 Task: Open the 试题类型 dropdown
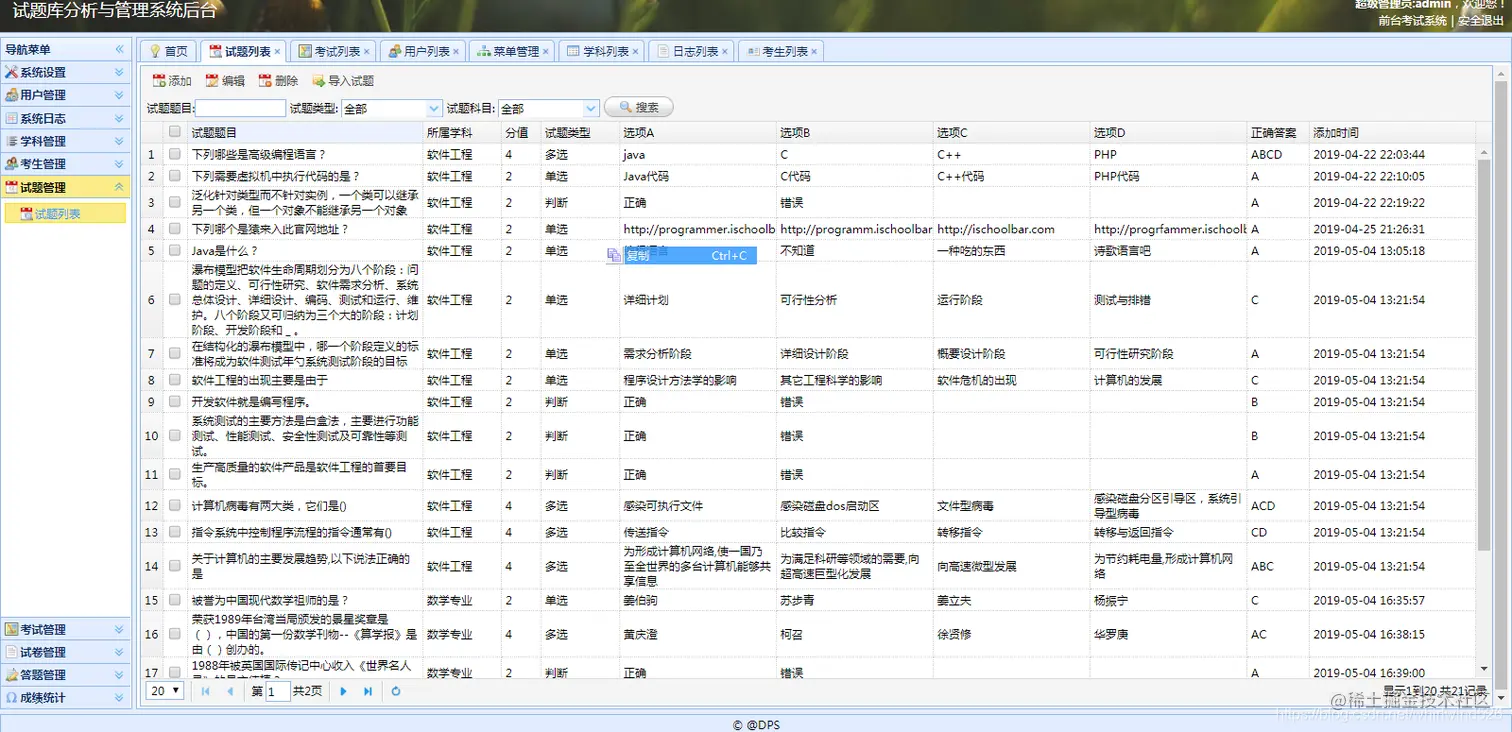coord(434,108)
